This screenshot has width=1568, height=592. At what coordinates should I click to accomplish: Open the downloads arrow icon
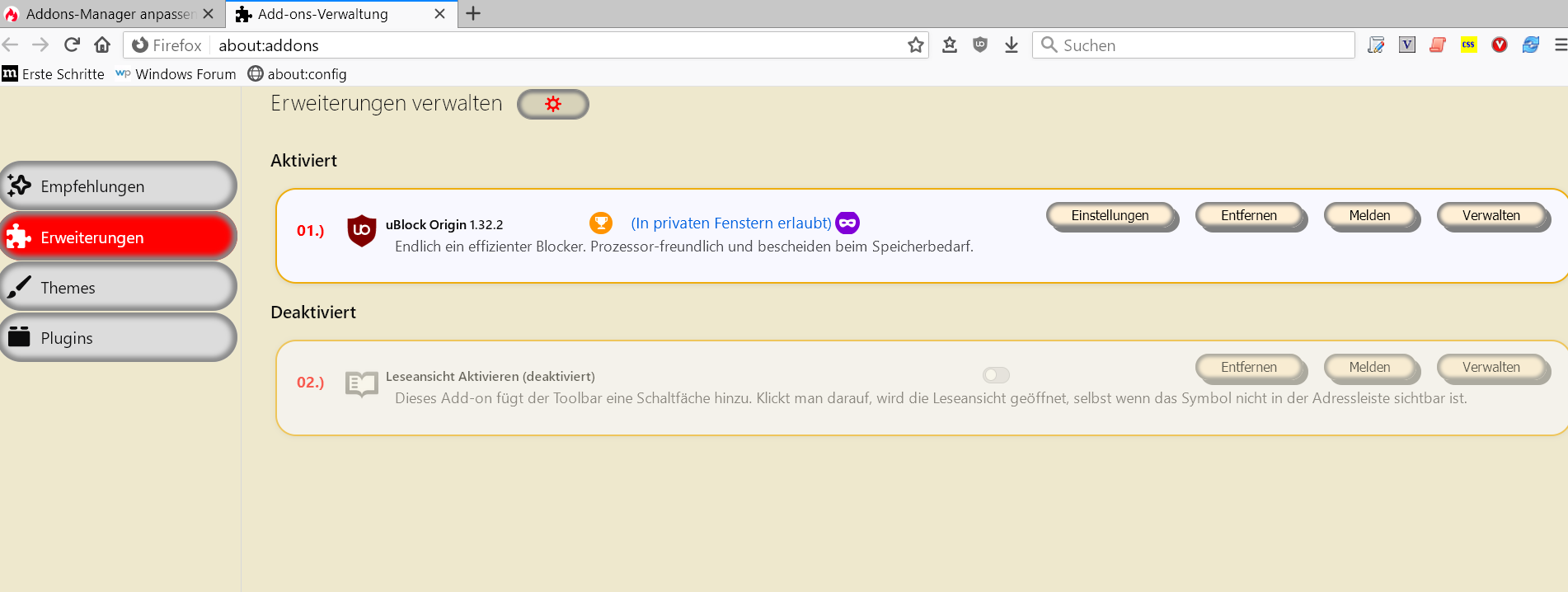tap(1012, 45)
